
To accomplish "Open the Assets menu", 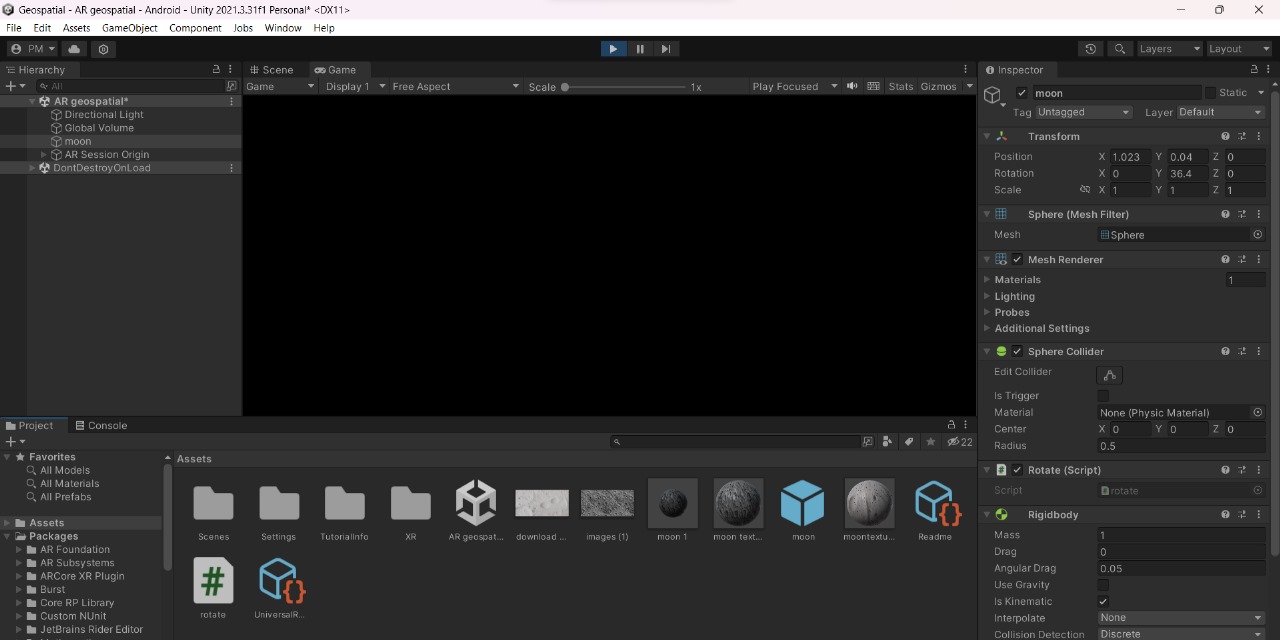I will pyautogui.click(x=76, y=28).
